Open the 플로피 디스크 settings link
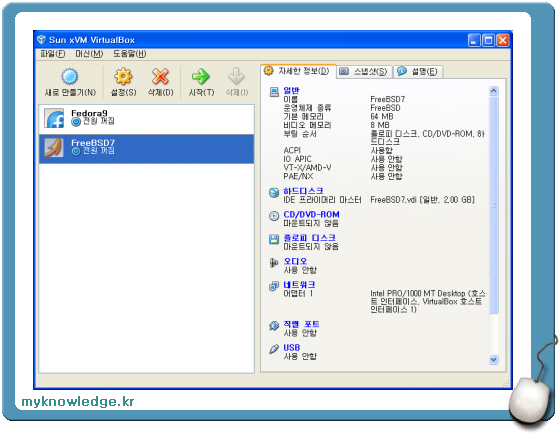 click(310, 238)
